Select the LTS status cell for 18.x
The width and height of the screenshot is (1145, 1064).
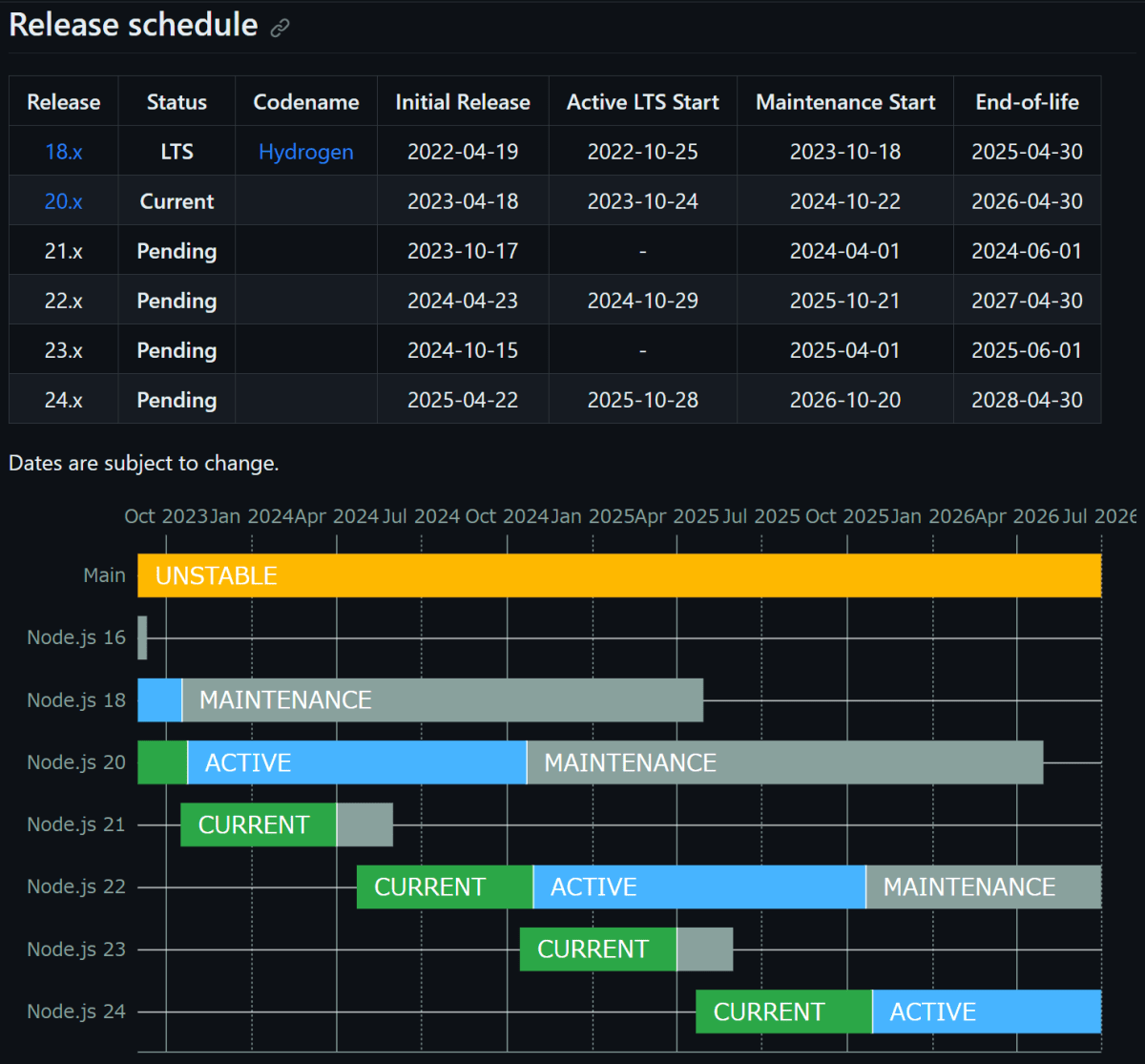click(x=177, y=152)
